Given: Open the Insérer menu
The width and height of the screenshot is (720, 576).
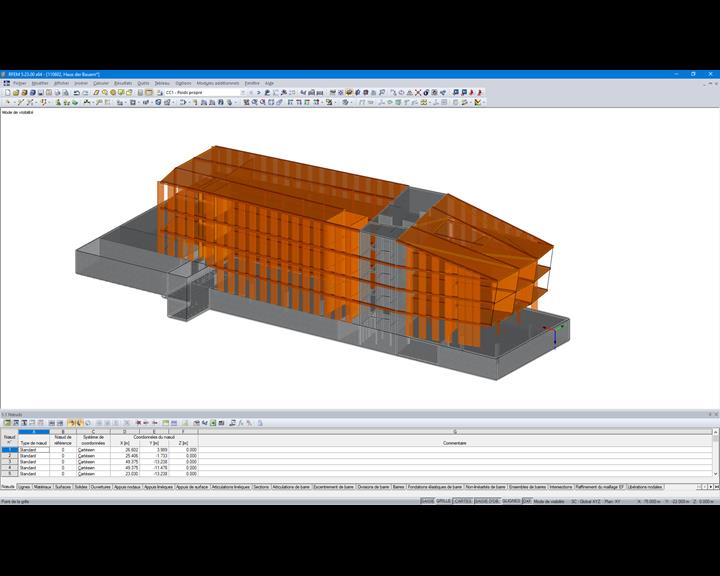Looking at the screenshot, I should [81, 83].
